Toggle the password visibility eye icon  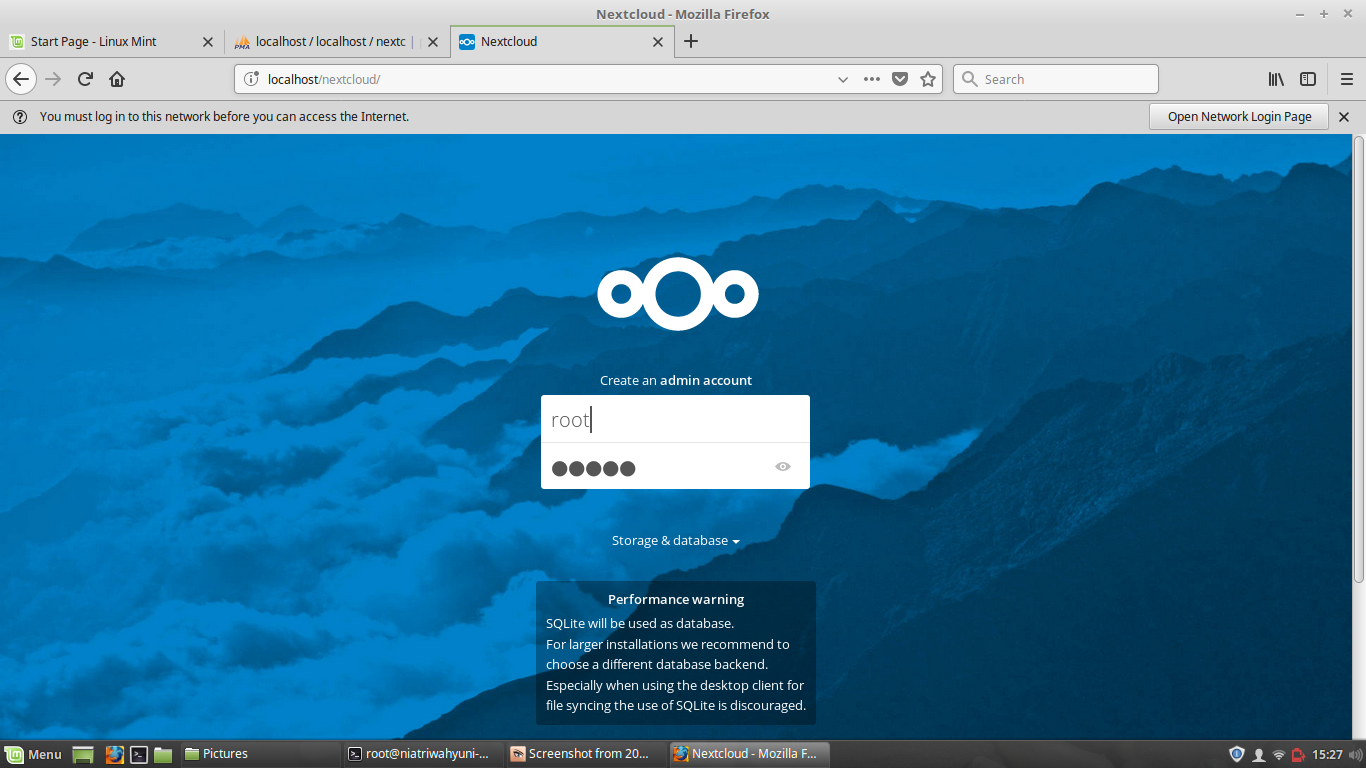(783, 466)
